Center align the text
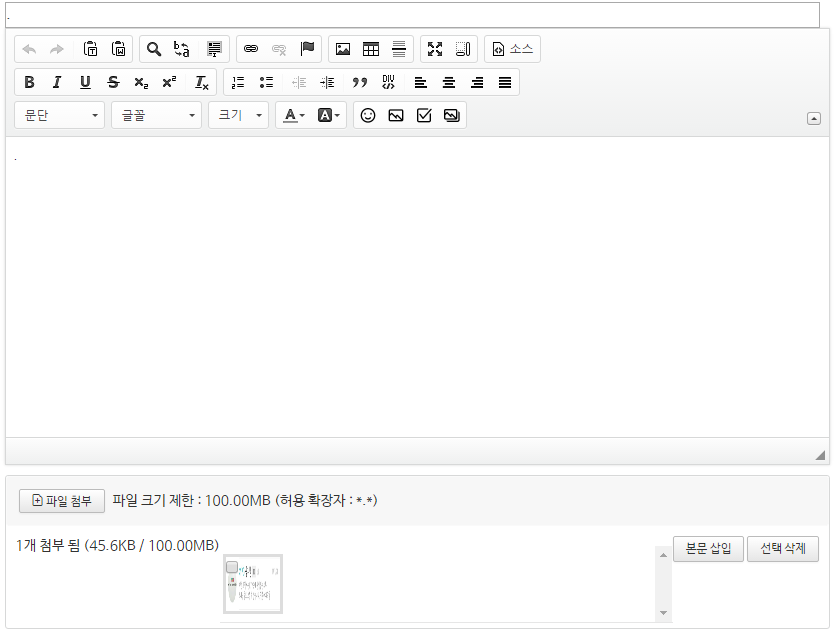Viewport: 837px width, 635px height. click(449, 82)
